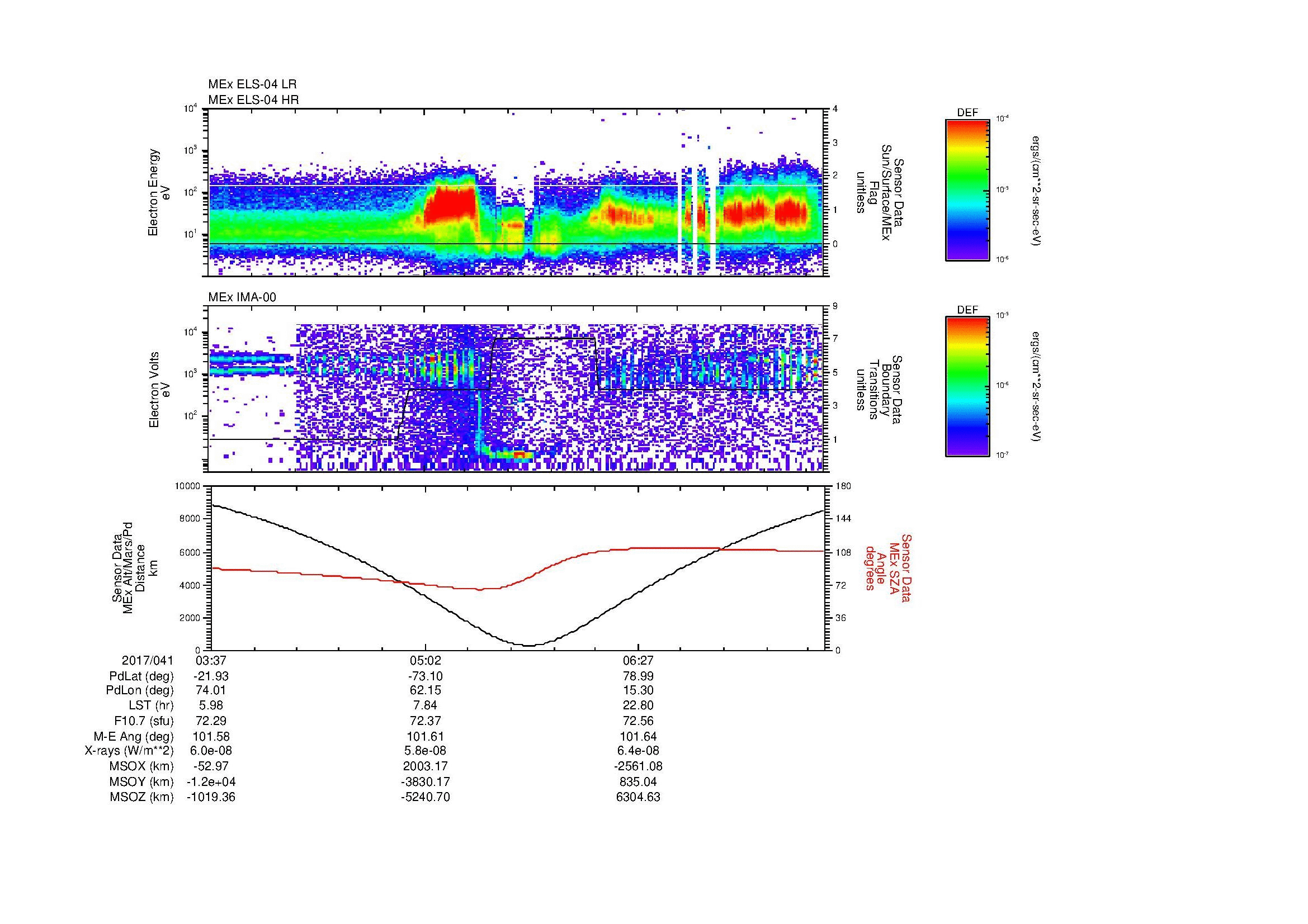Click the MSOX value '-2561.08'

pyautogui.click(x=639, y=766)
